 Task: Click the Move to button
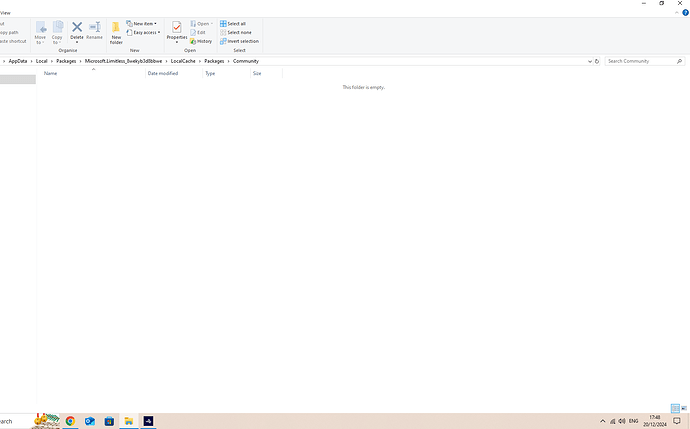(x=40, y=33)
